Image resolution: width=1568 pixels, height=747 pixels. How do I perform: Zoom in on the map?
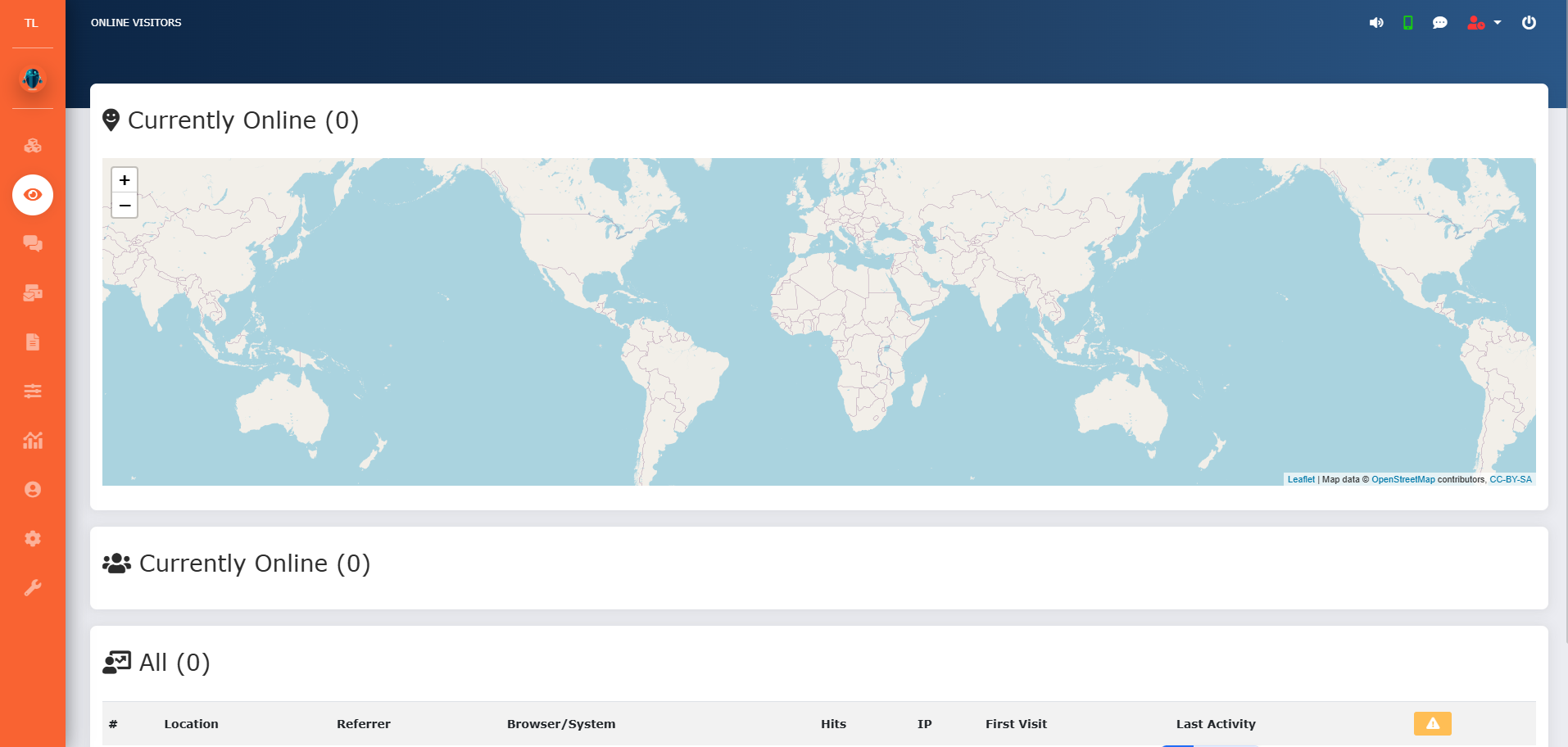[x=125, y=180]
